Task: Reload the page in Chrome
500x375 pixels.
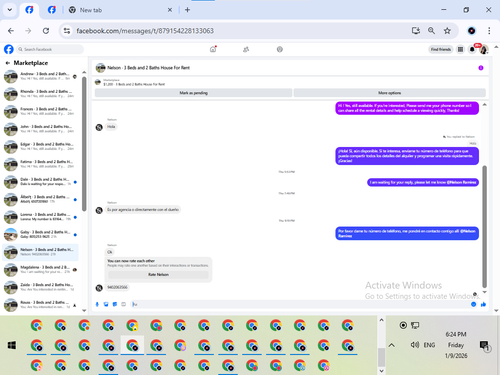Action: [x=46, y=31]
